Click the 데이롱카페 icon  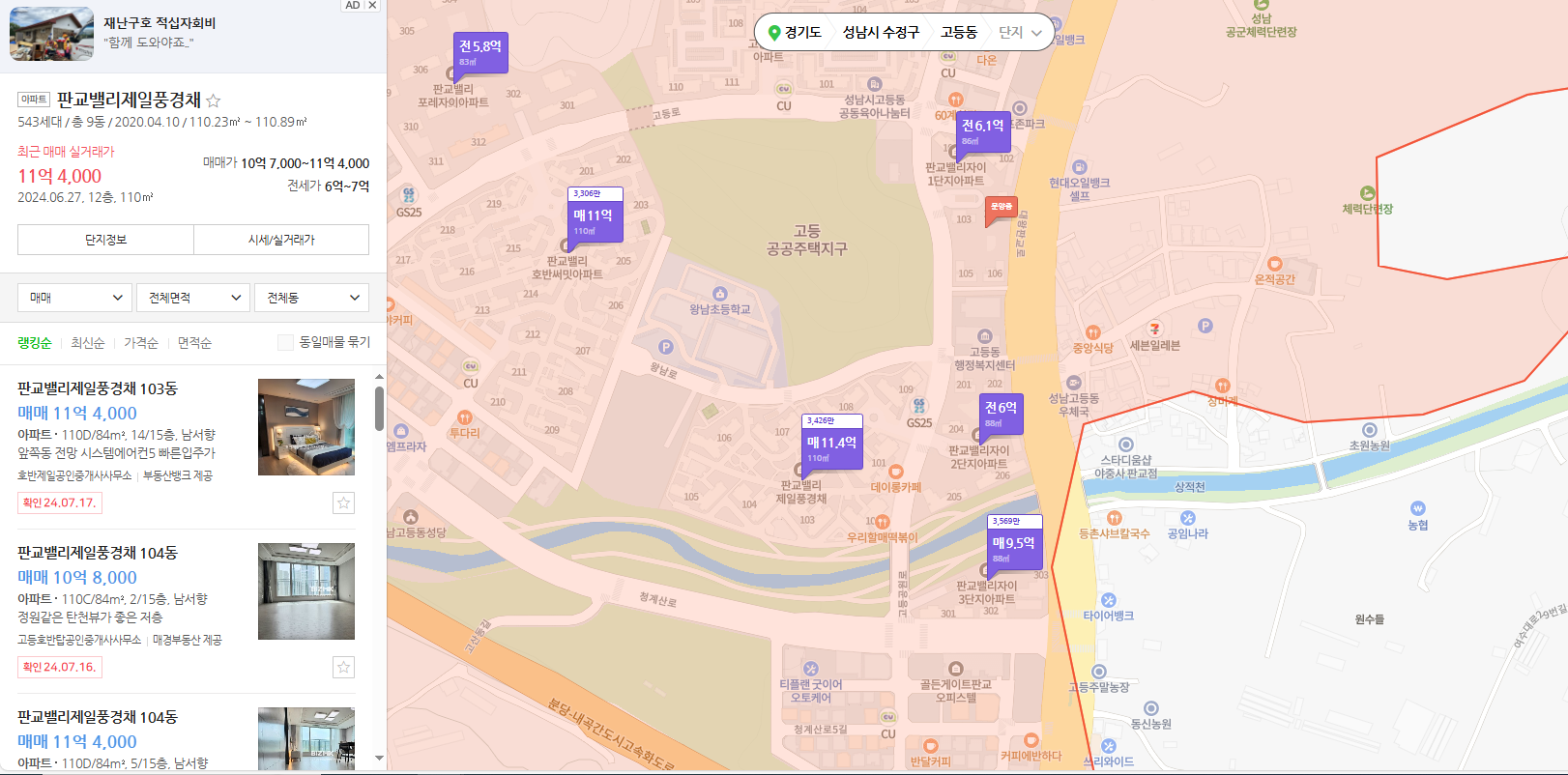point(895,472)
